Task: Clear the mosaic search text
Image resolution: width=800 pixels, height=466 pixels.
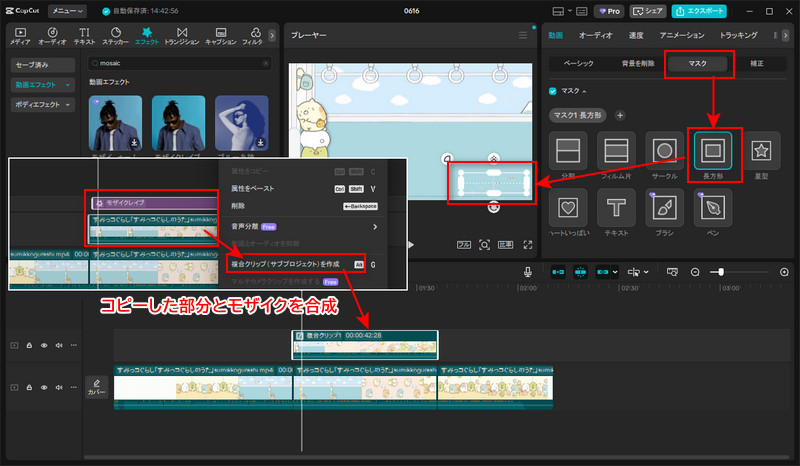Action: coord(266,63)
